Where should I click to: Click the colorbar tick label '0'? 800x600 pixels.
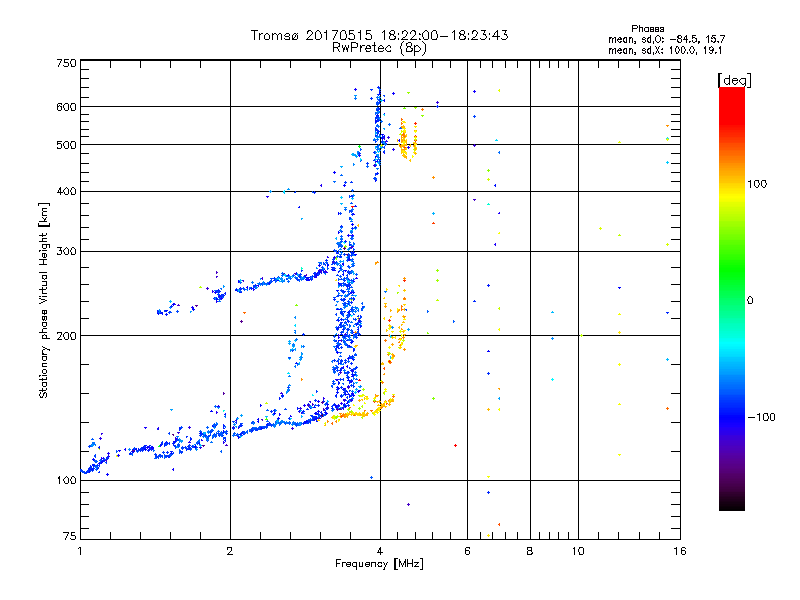[x=750, y=301]
